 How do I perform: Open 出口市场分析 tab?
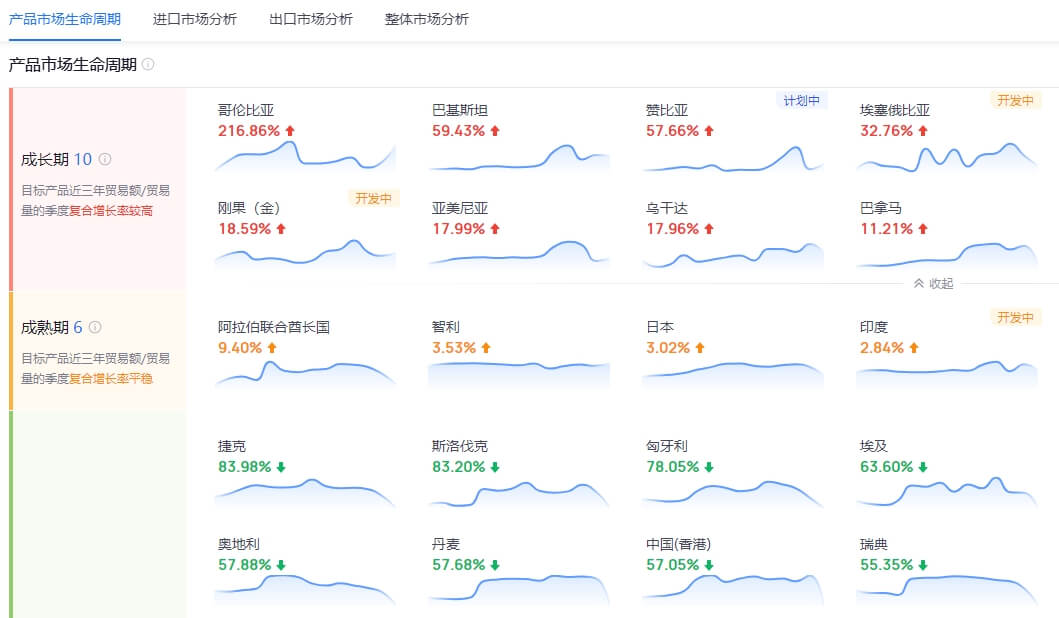311,19
